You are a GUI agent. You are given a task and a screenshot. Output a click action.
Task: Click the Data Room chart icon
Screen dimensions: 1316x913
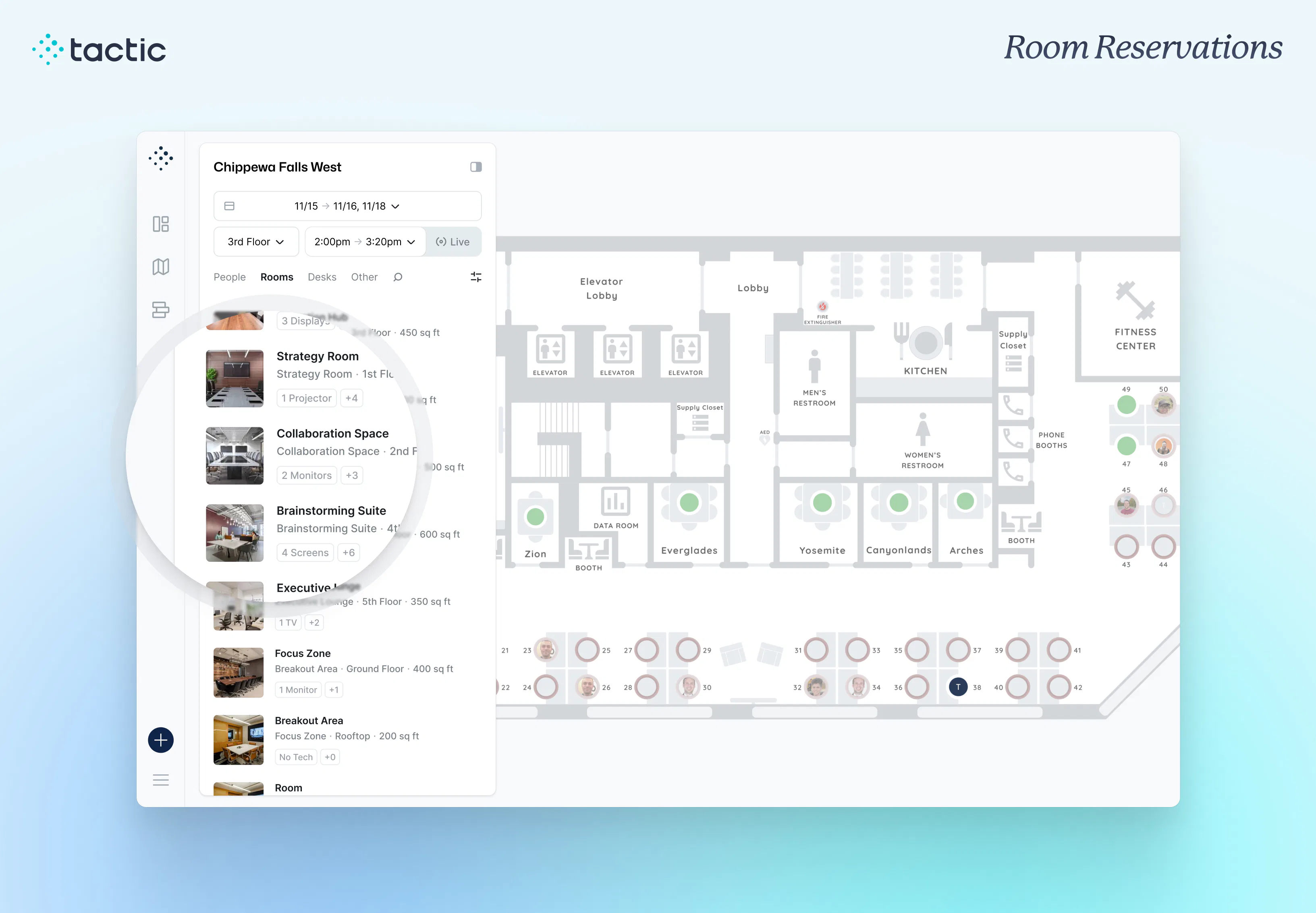[x=616, y=502]
